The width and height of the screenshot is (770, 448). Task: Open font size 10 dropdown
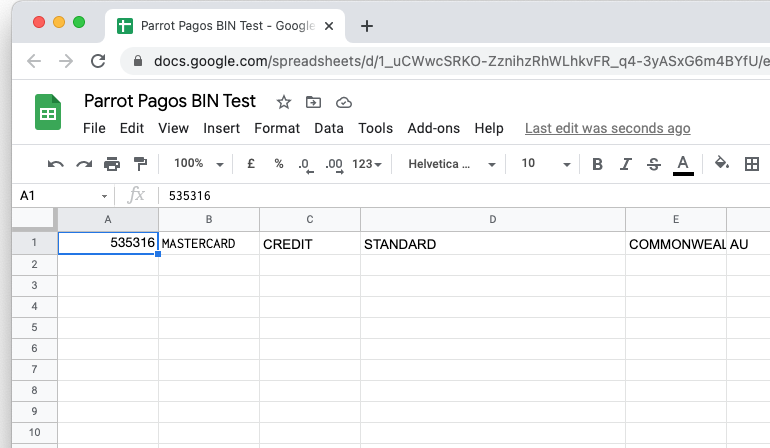(546, 164)
